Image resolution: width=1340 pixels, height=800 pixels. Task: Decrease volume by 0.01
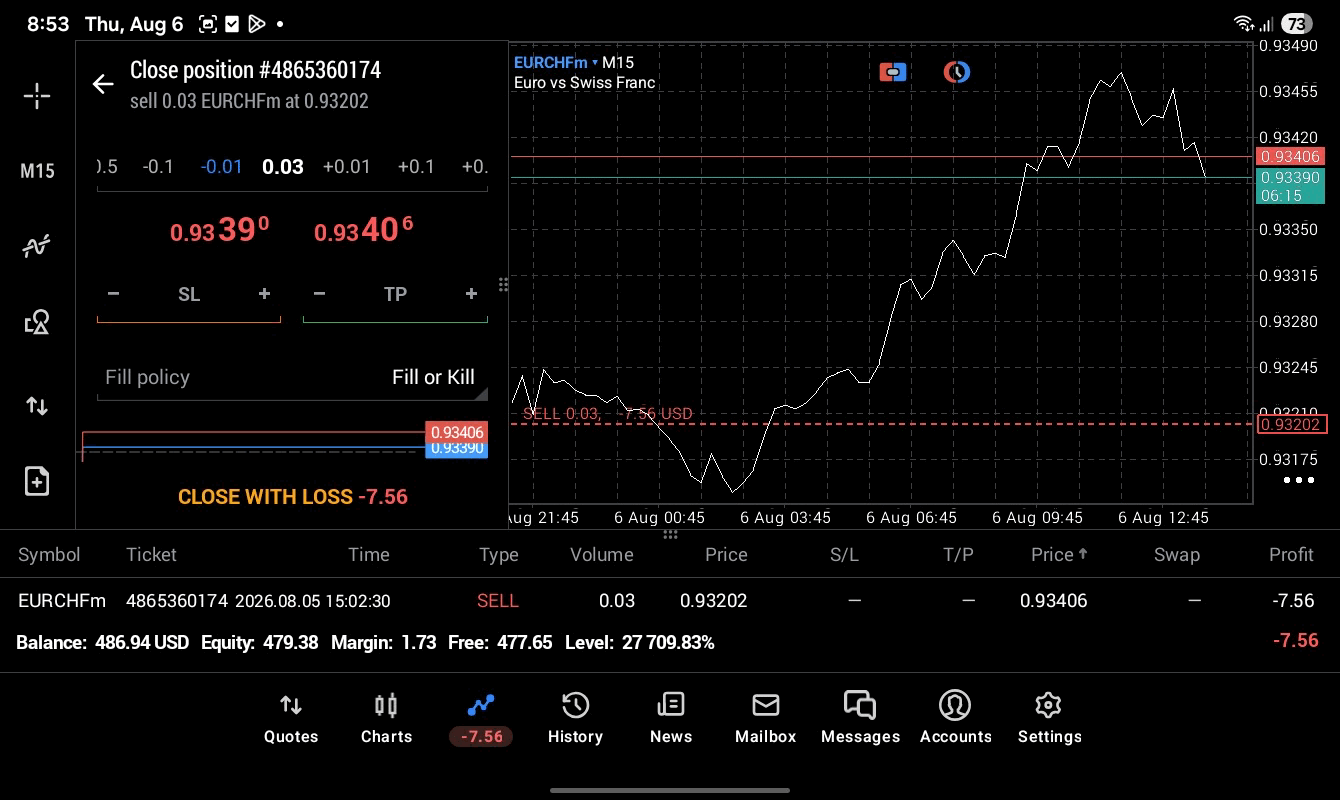click(222, 166)
